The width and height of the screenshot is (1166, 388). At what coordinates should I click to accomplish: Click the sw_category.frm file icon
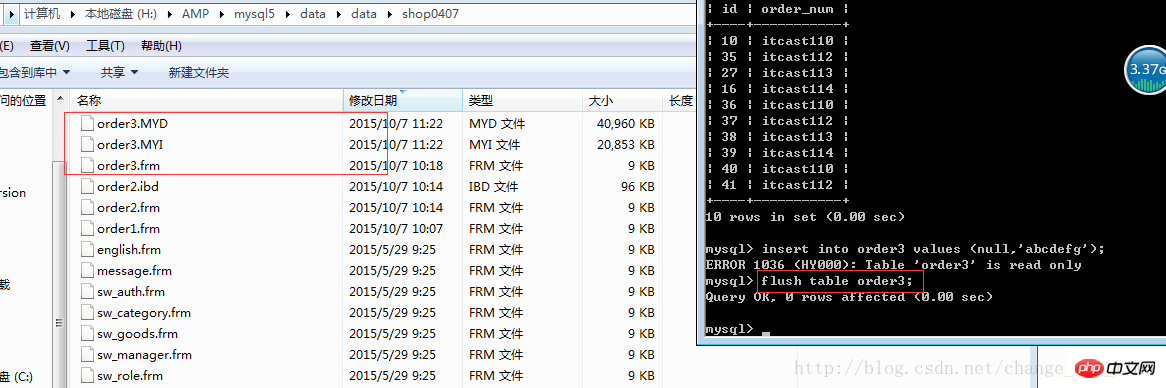(86, 312)
